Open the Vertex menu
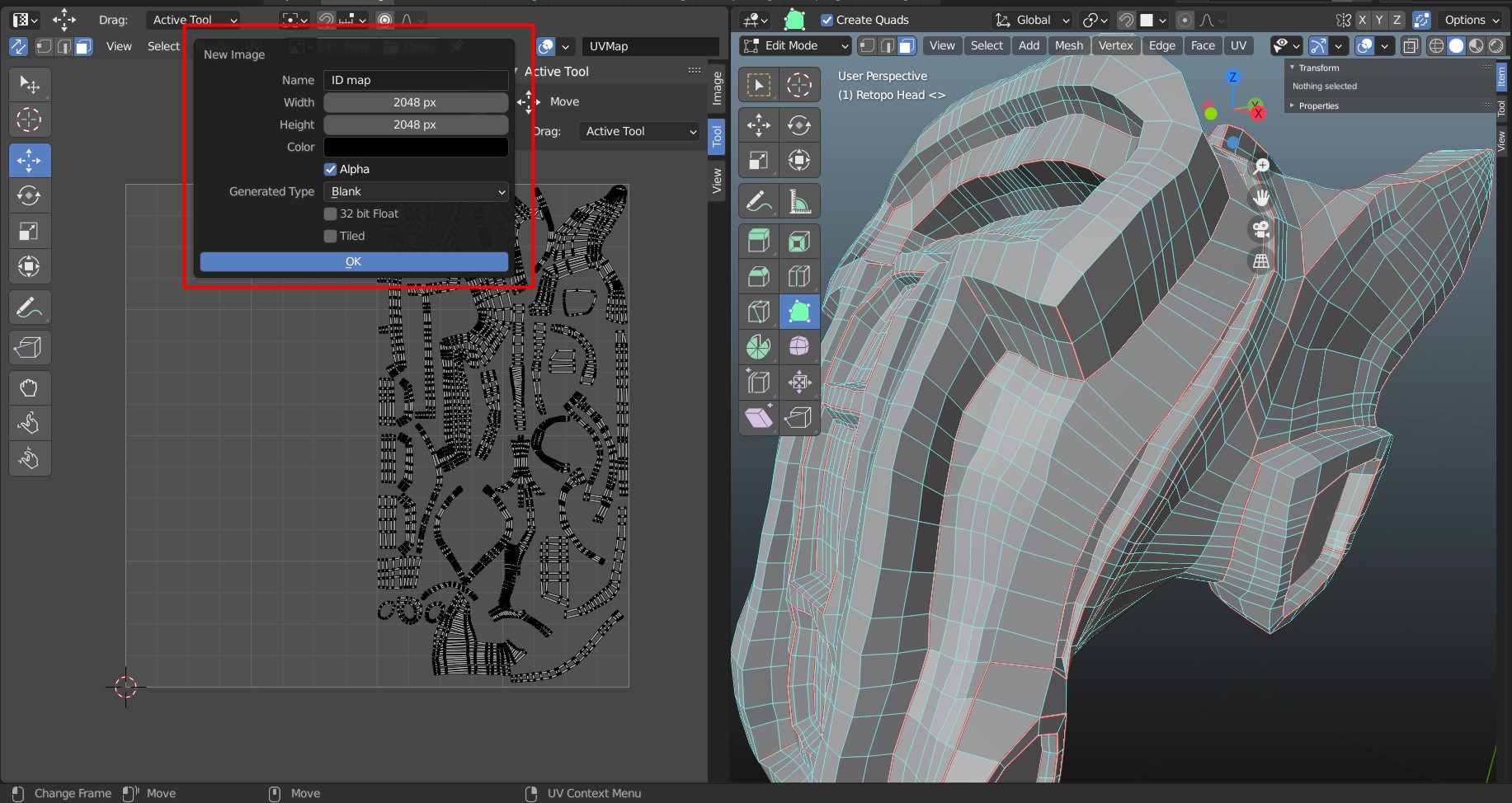The image size is (1512, 803). (x=1115, y=45)
